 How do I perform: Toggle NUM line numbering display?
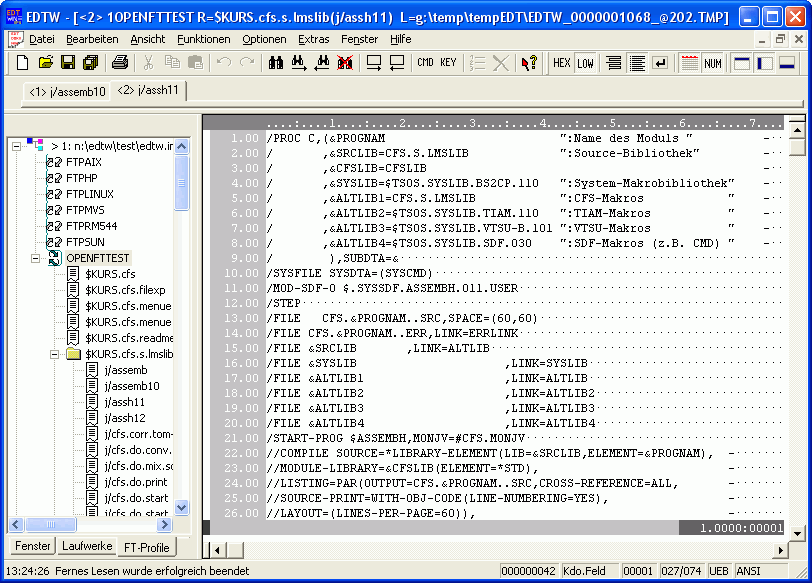(712, 63)
